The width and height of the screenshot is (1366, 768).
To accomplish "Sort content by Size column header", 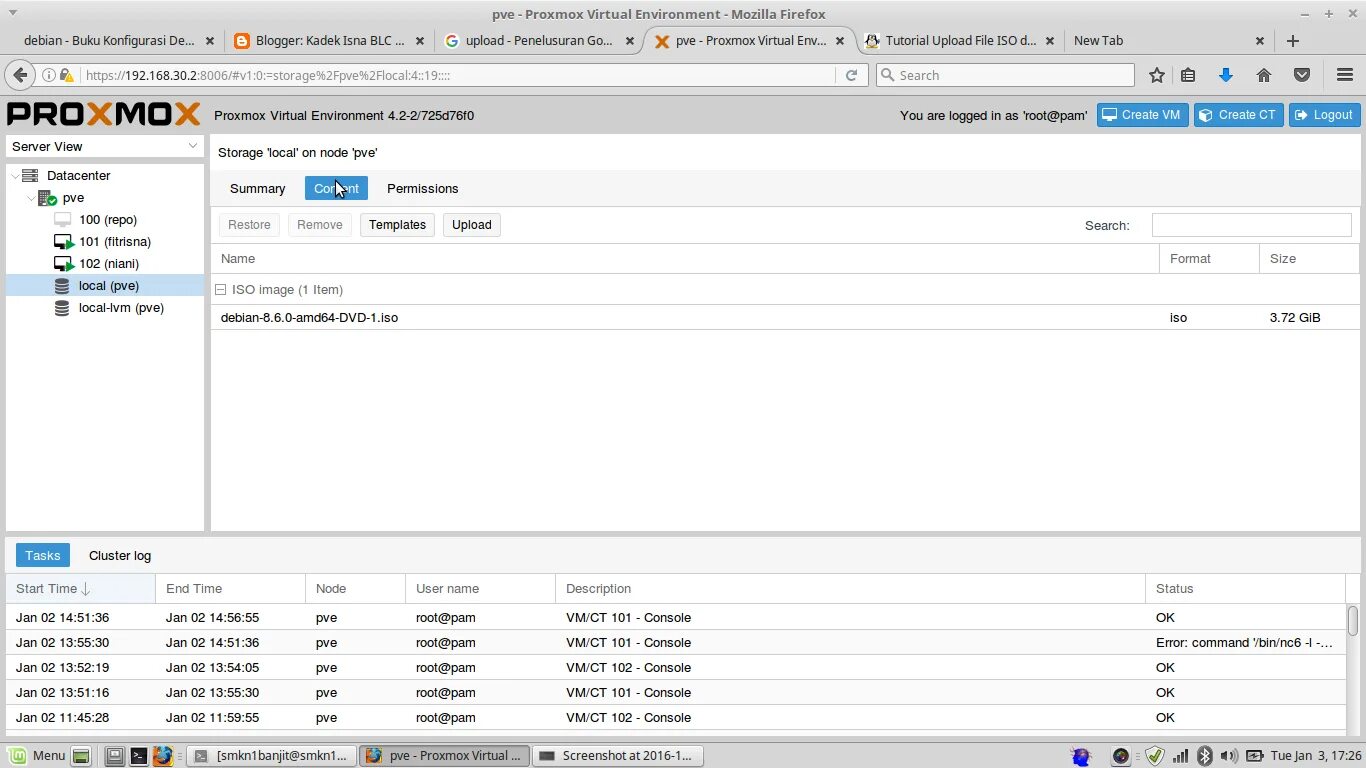I will 1309,259.
